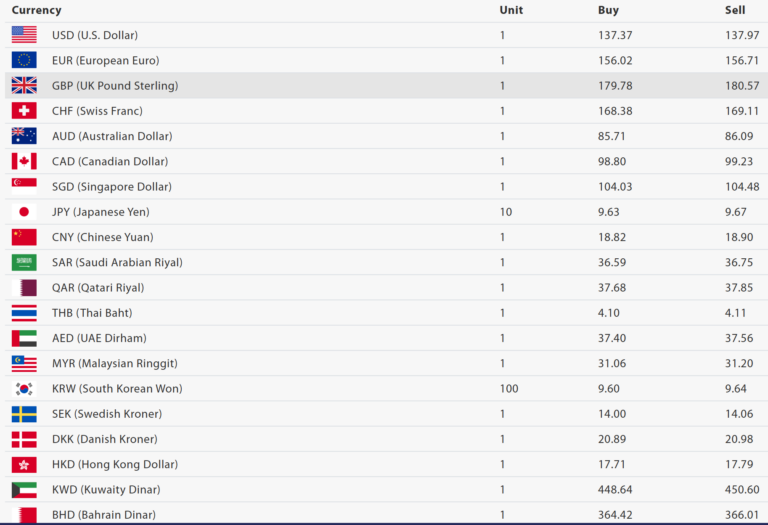
Task: Click the Buy column header
Action: click(608, 10)
